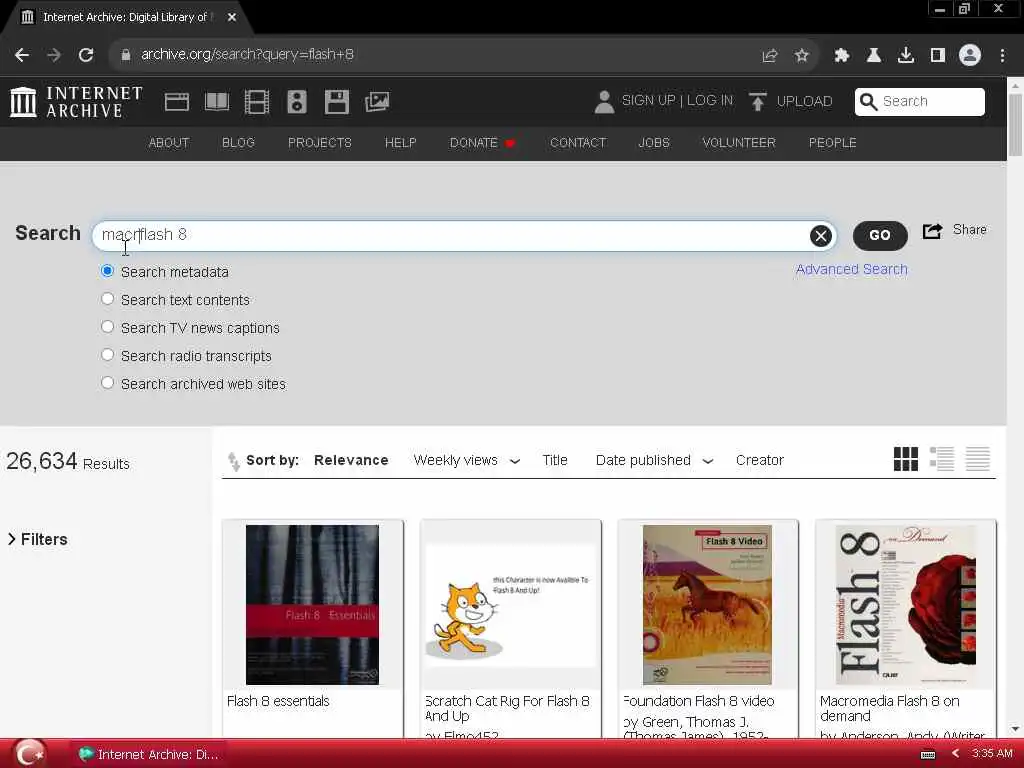Screen dimensions: 1024x768
Task: Open the Chrome three-dot menu
Action: (x=1002, y=56)
